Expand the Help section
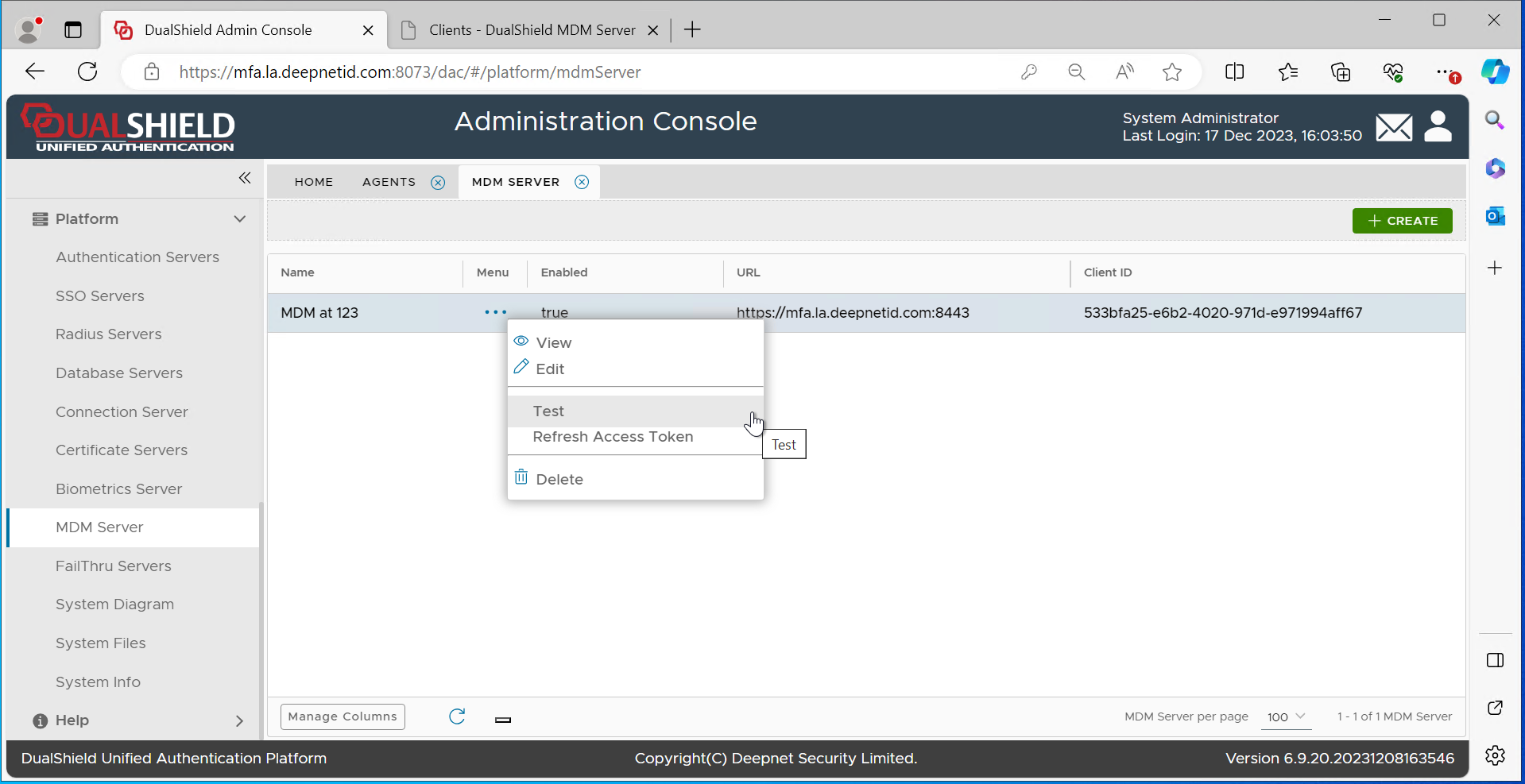This screenshot has width=1525, height=784. coord(239,720)
